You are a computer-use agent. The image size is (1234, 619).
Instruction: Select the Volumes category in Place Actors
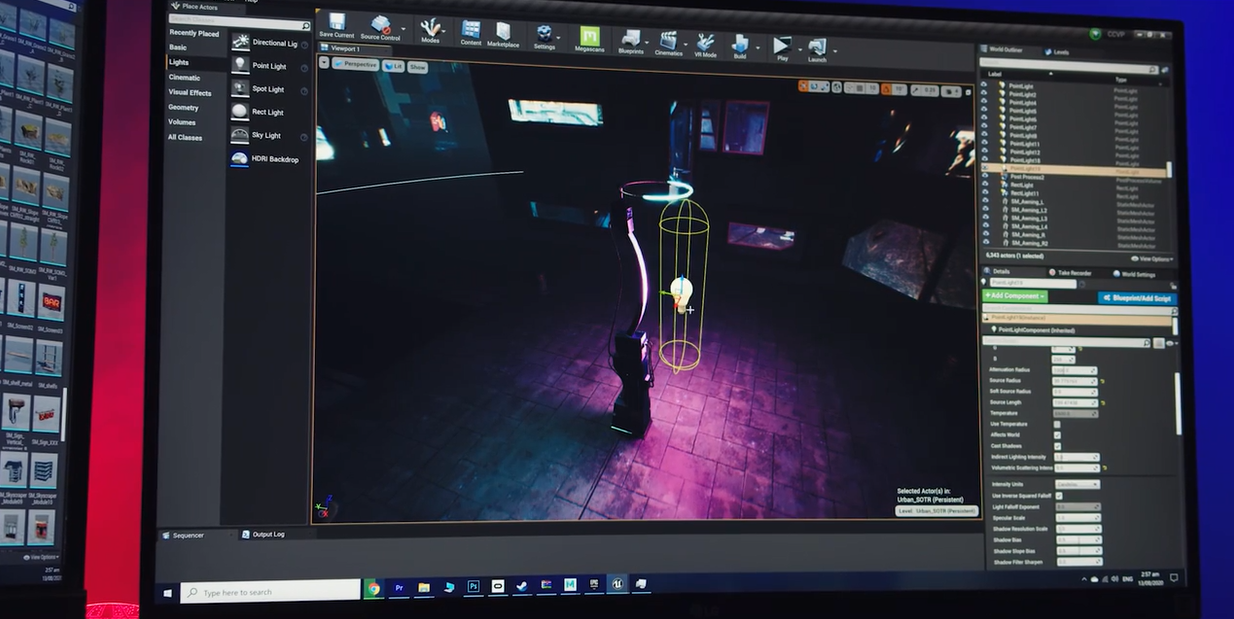point(182,122)
